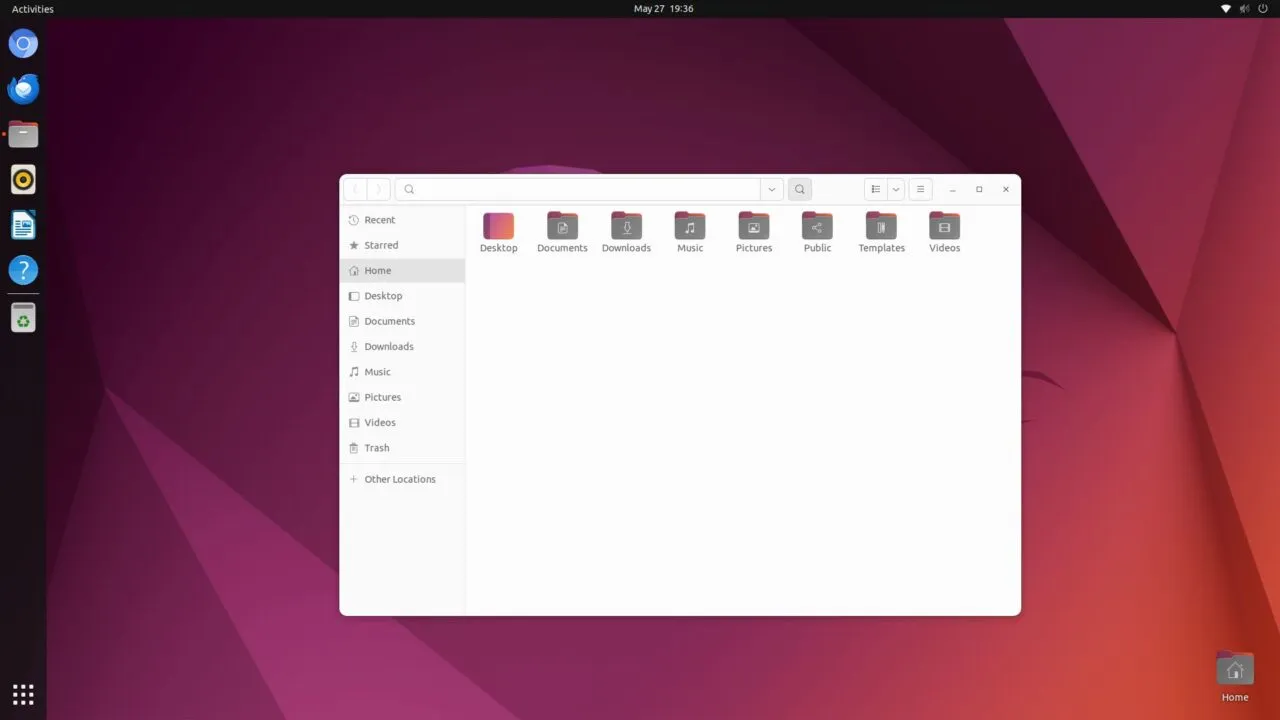Open the hamburger main menu
The height and width of the screenshot is (720, 1280).
921,189
